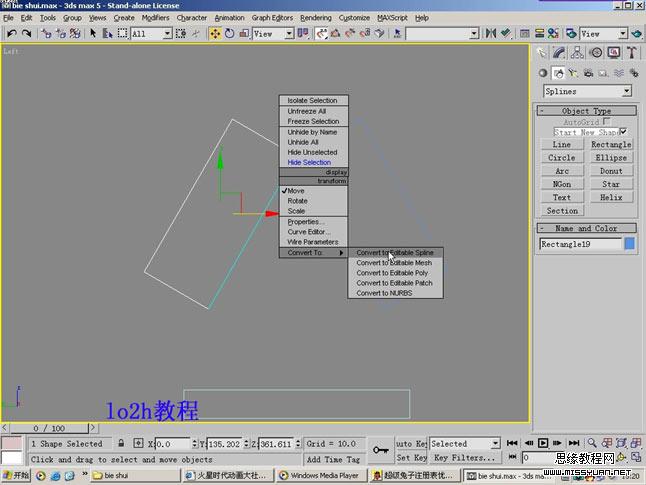The image size is (646, 485).
Task: Click the NGon shape button
Action: coord(562,184)
